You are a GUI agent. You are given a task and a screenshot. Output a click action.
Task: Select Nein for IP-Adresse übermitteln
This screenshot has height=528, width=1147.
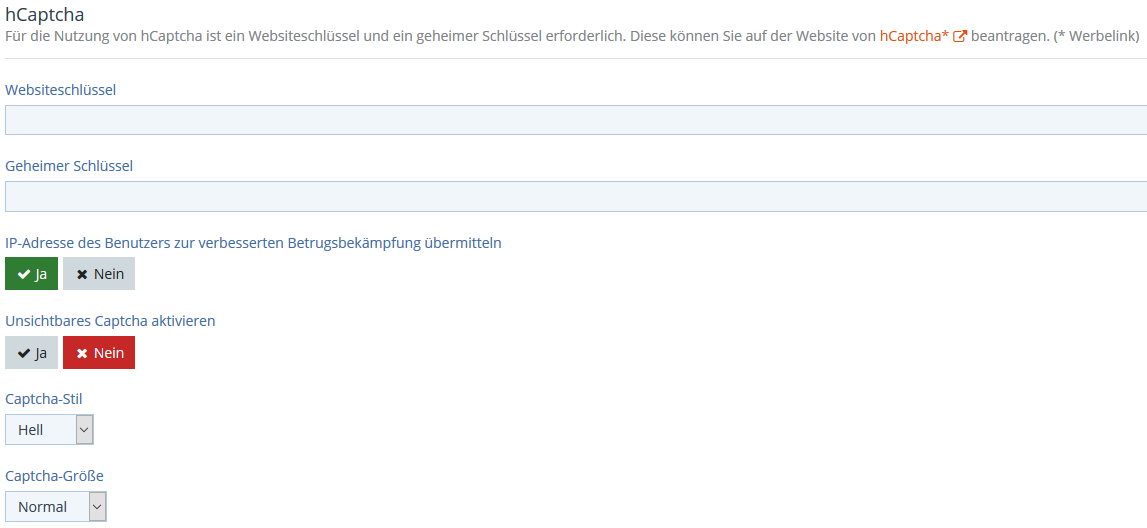[x=99, y=274]
